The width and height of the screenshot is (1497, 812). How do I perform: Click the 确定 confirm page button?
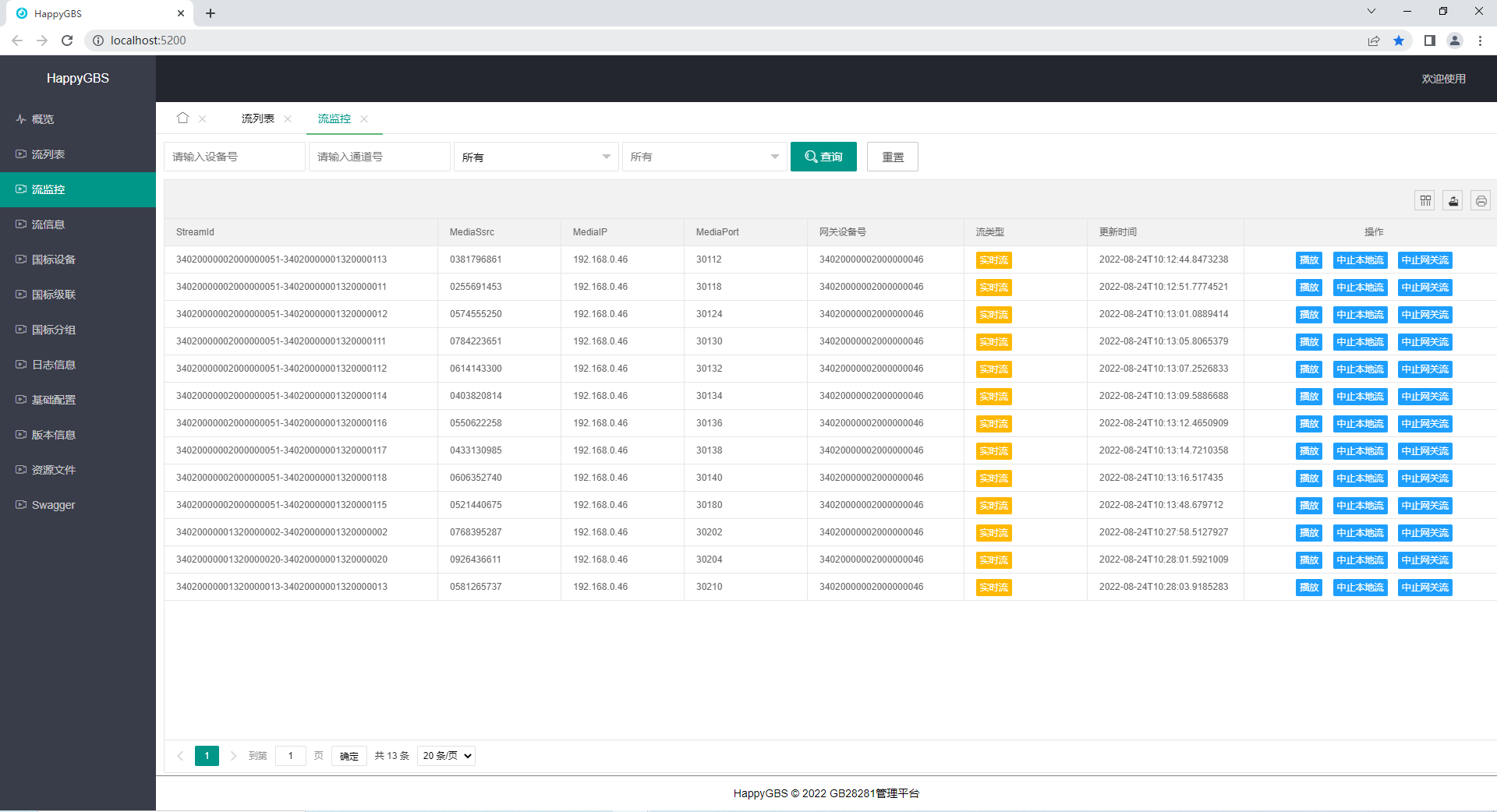[x=349, y=756]
